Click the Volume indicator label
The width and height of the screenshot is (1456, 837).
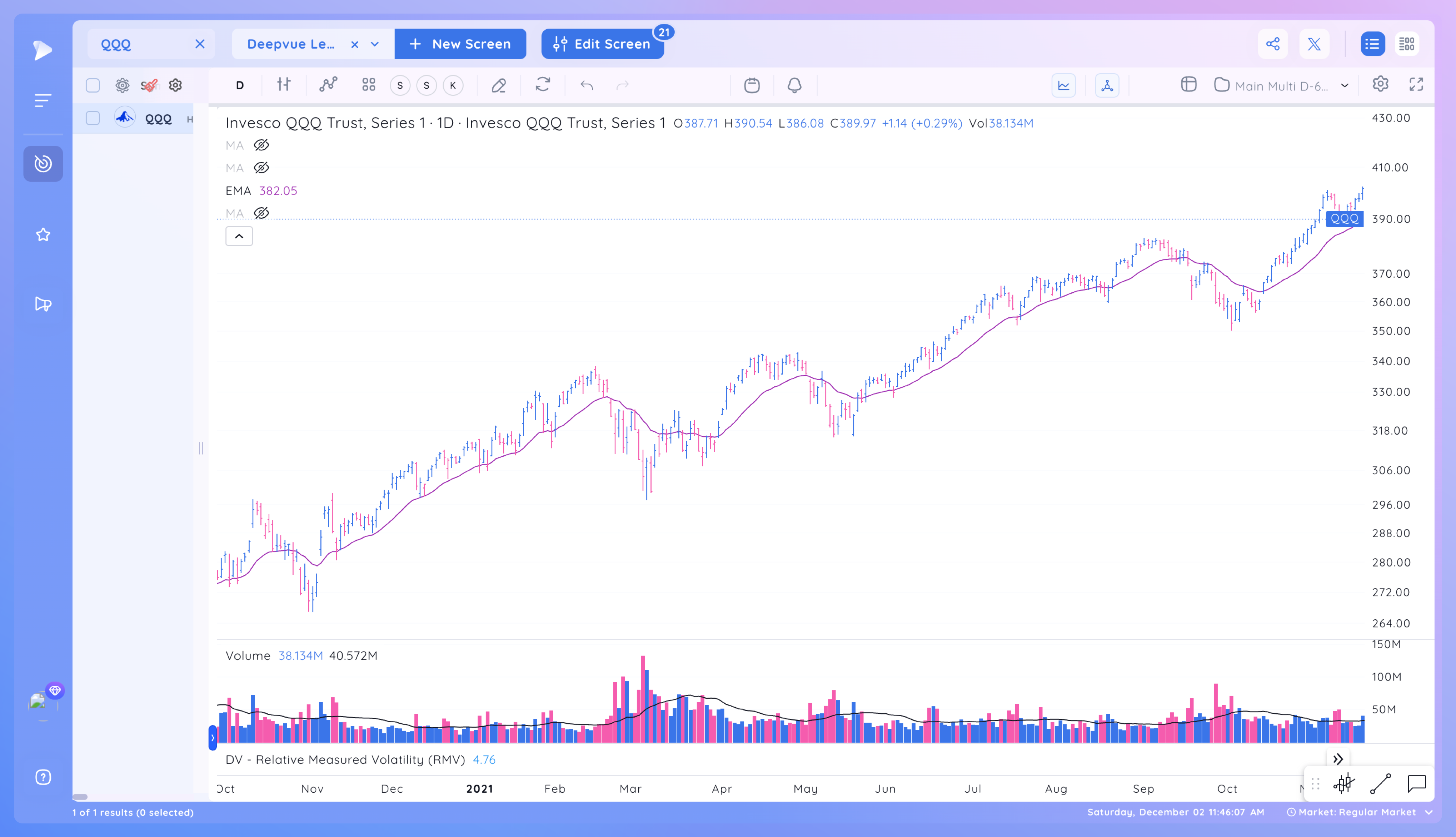pyautogui.click(x=248, y=656)
